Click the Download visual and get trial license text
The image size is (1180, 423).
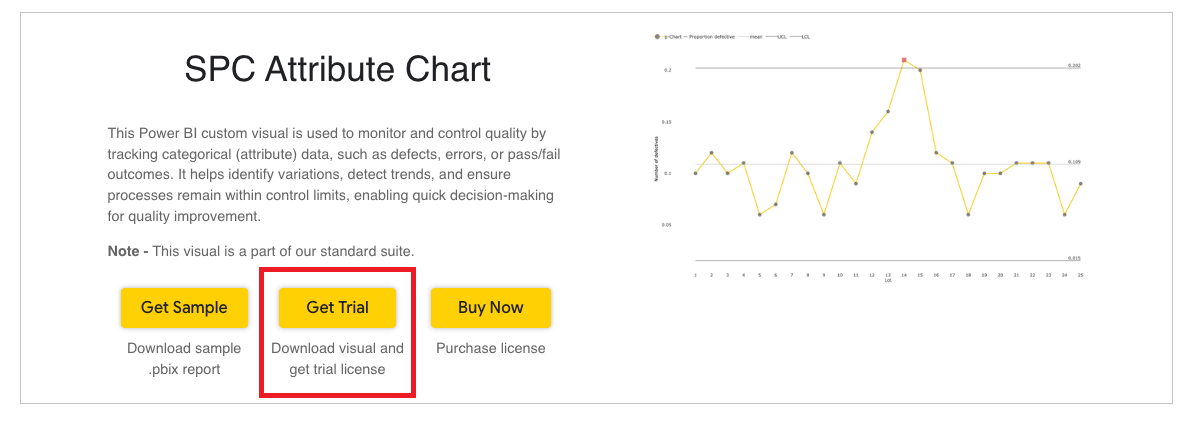coord(337,359)
